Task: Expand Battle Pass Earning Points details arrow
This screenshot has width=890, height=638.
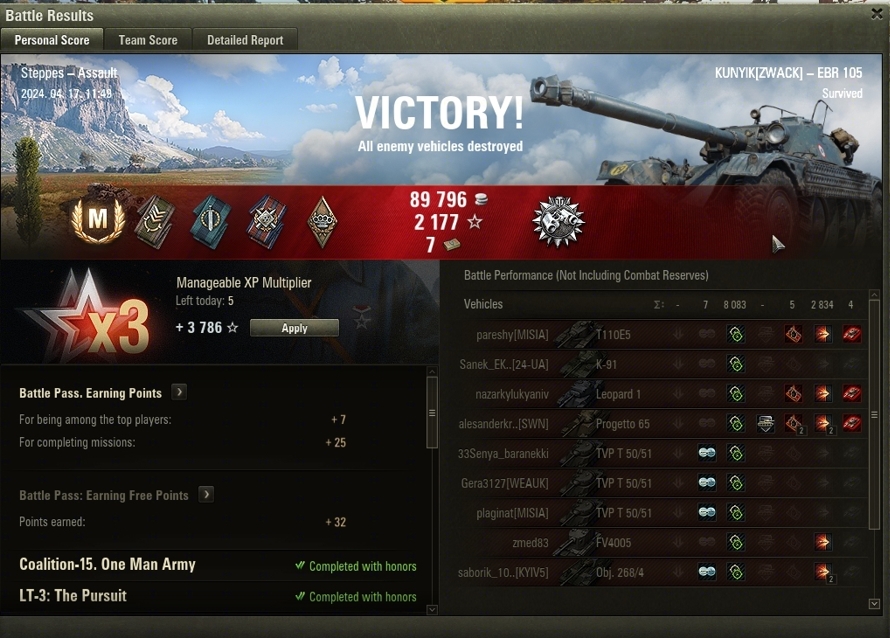Action: [x=179, y=392]
